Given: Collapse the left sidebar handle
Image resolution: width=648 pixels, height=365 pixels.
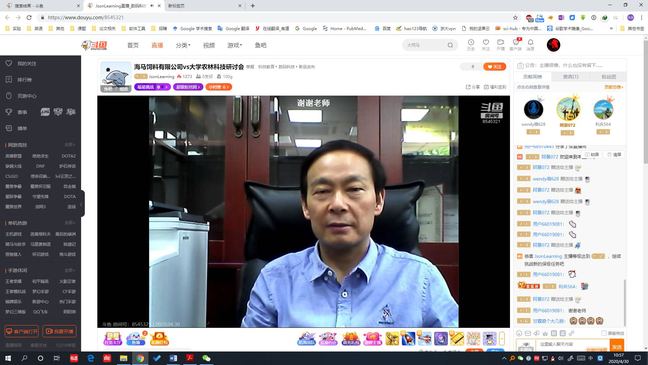Looking at the screenshot, I should point(83,203).
